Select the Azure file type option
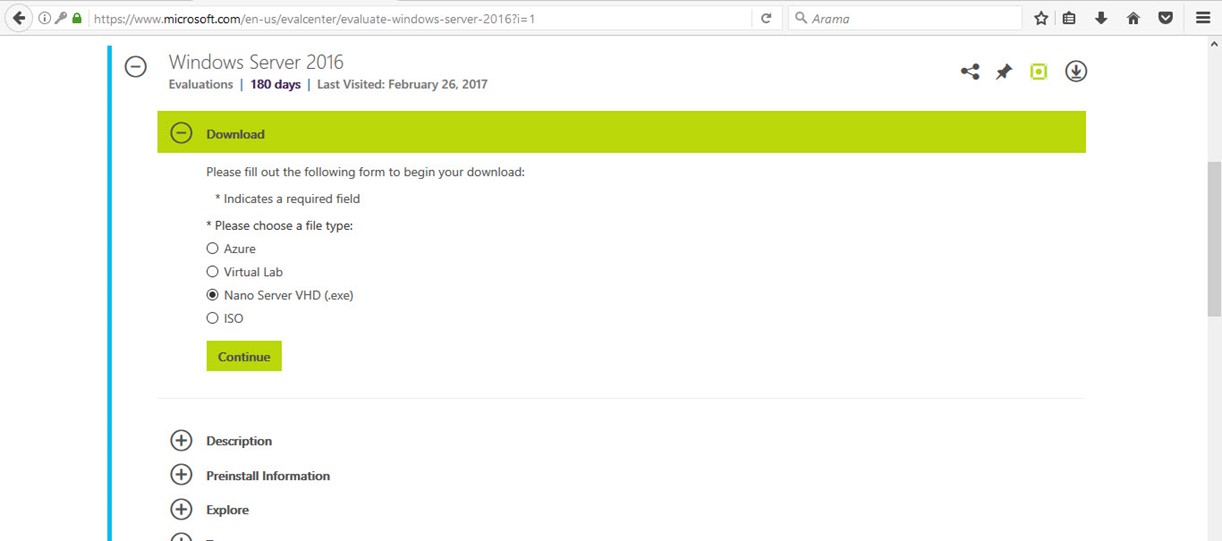 tap(212, 249)
